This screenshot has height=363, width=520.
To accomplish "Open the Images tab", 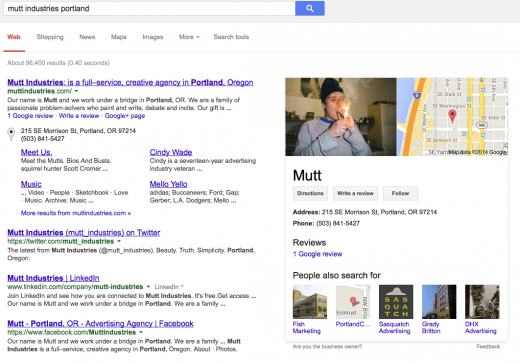I will [153, 37].
